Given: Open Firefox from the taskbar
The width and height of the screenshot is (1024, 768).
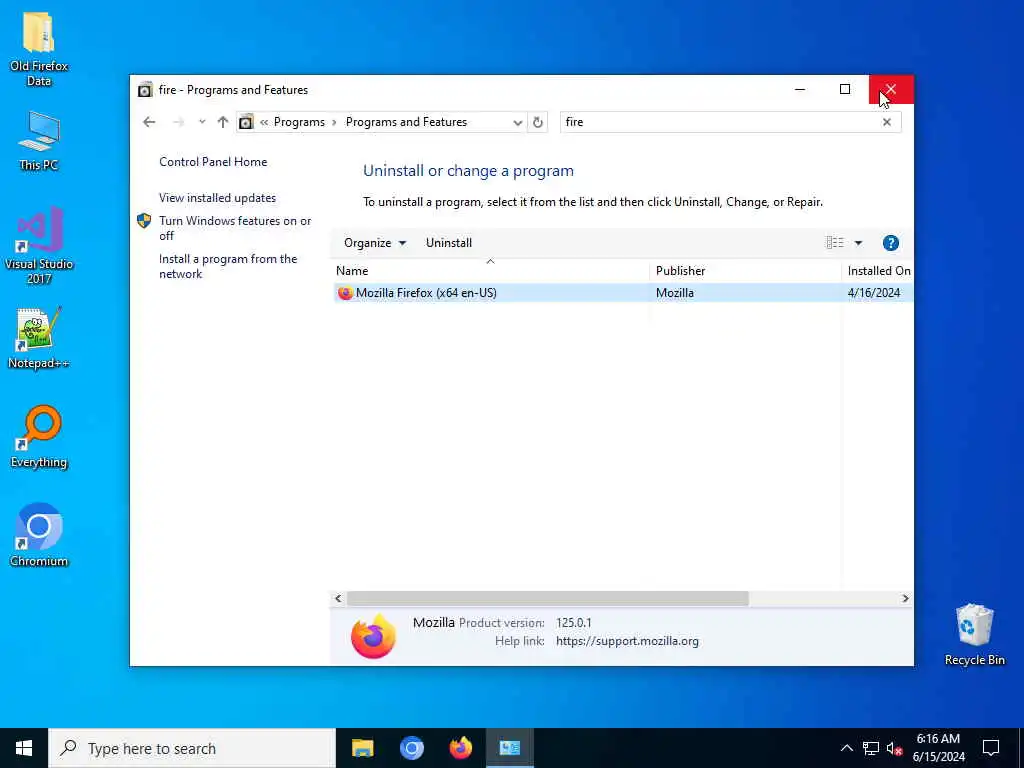Looking at the screenshot, I should 460,748.
